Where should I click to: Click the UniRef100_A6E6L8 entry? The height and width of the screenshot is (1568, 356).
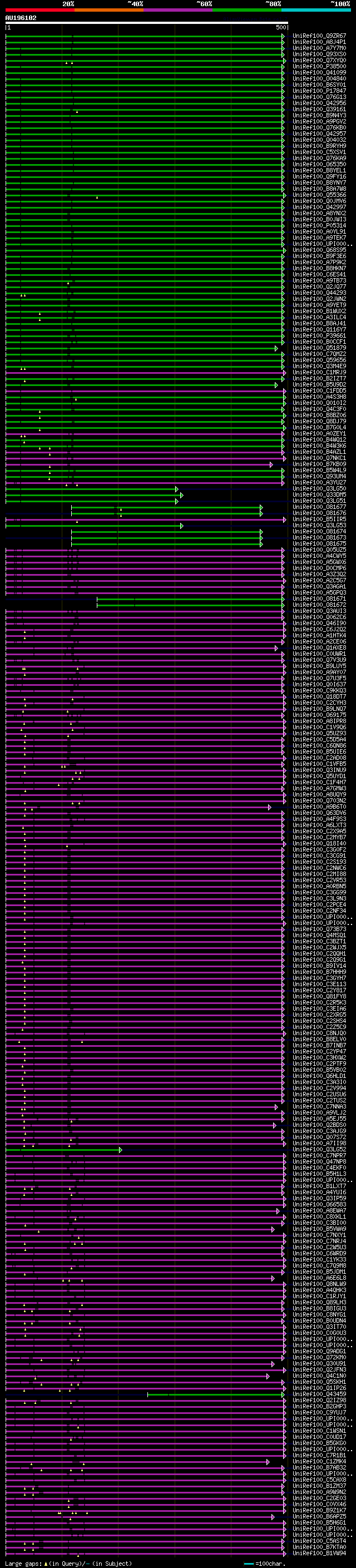(319, 1278)
